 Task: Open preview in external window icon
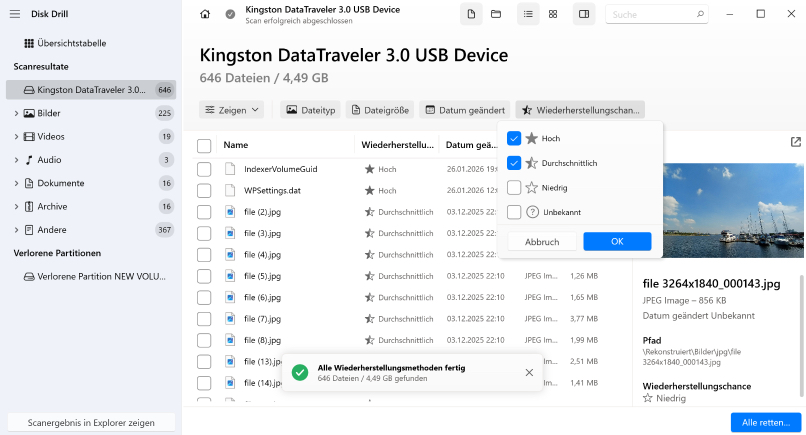[795, 142]
